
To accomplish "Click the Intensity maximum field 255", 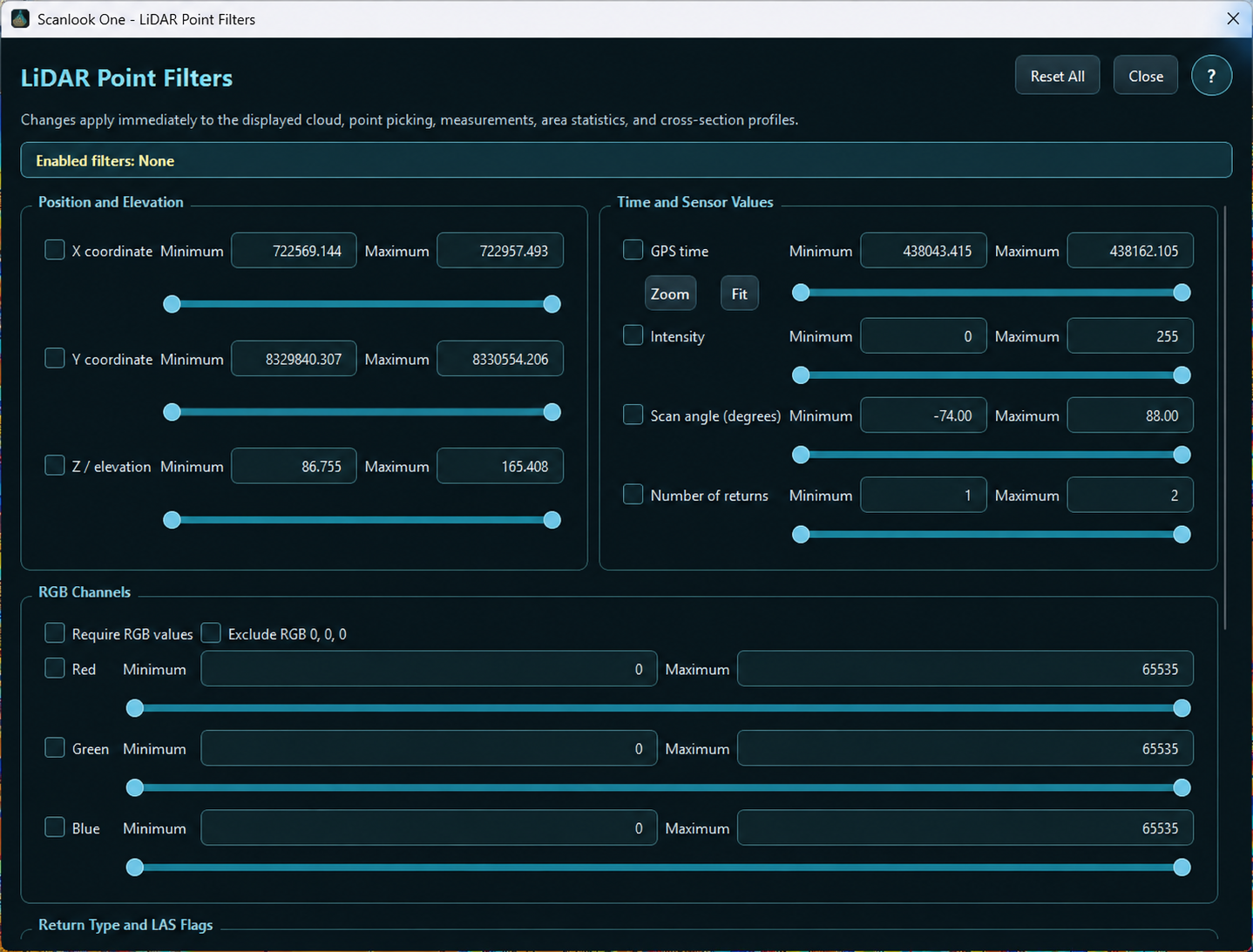I will tap(1130, 335).
